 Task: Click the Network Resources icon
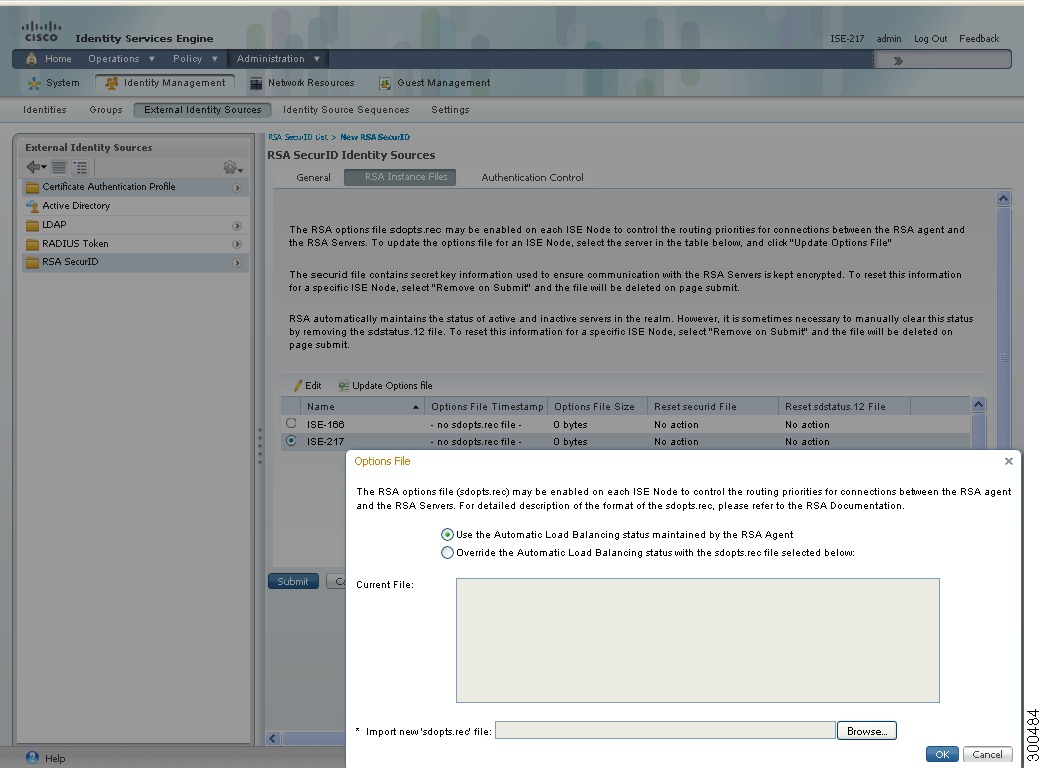[256, 83]
